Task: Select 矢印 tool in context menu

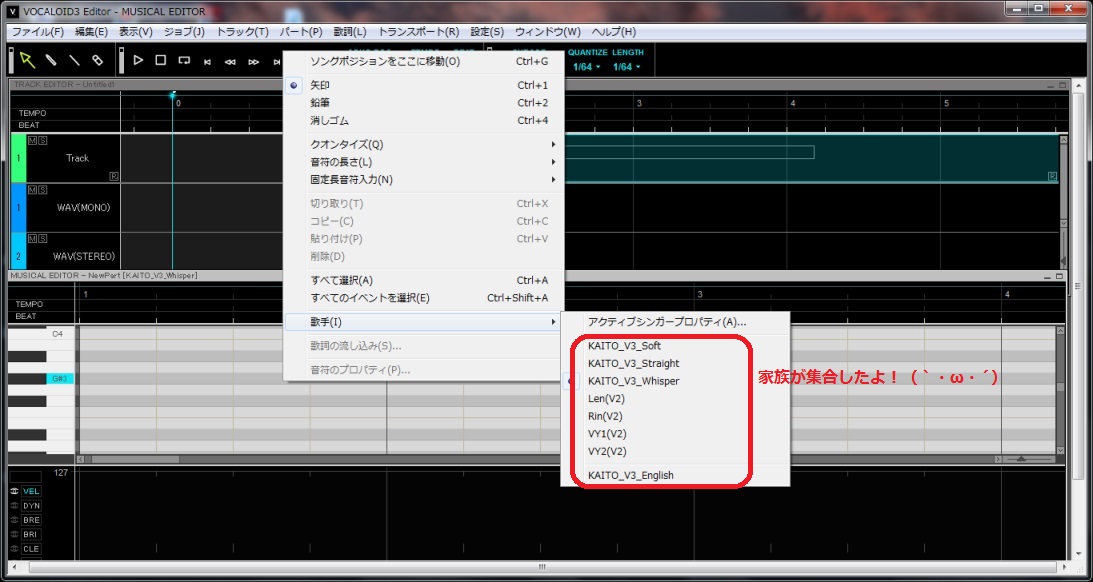Action: (x=422, y=85)
